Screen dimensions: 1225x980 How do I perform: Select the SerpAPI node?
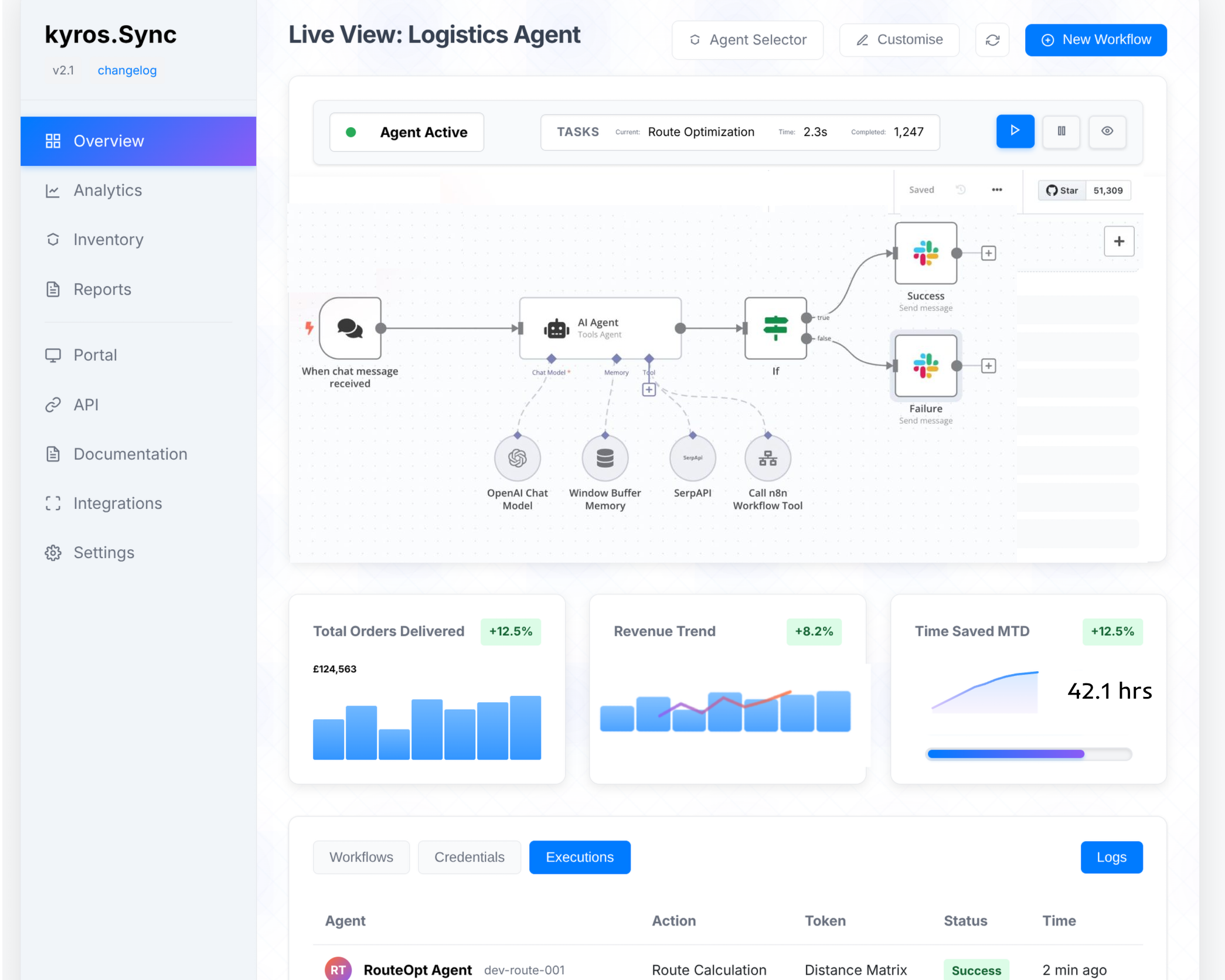tap(692, 458)
